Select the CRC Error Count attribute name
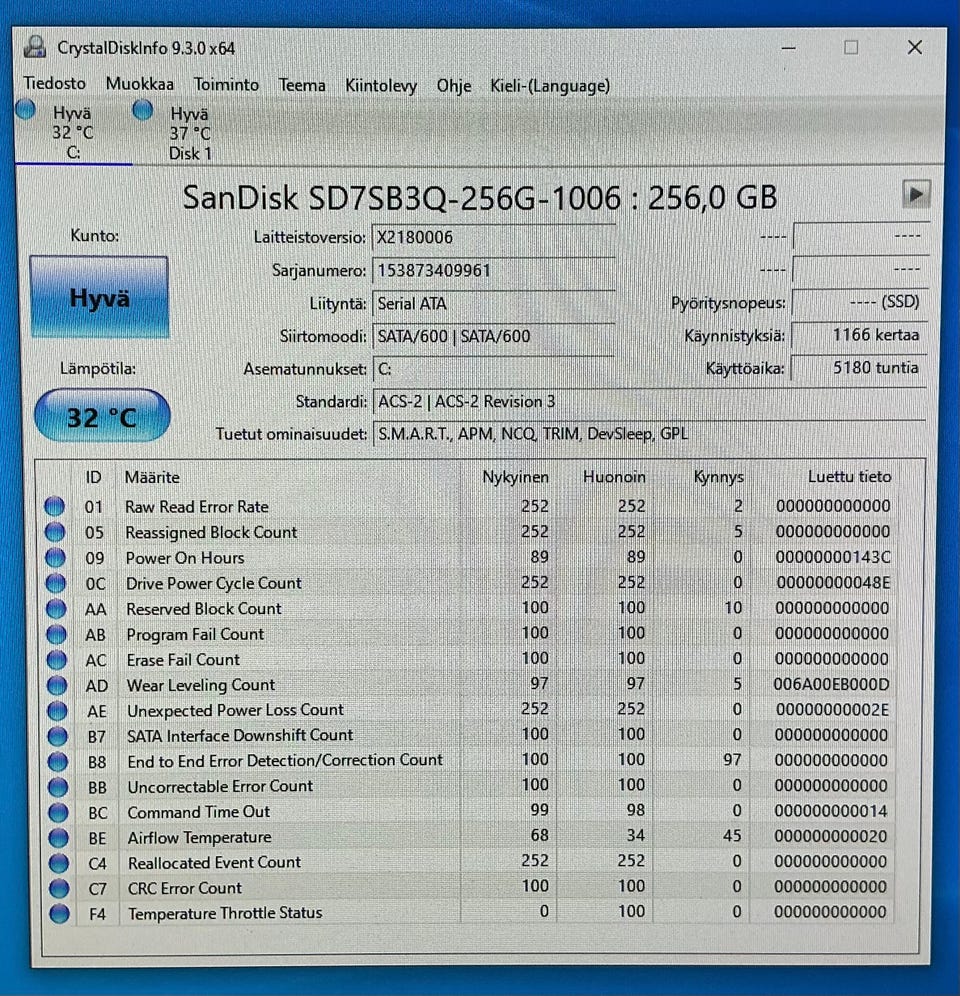Image resolution: width=960 pixels, height=996 pixels. [x=185, y=888]
